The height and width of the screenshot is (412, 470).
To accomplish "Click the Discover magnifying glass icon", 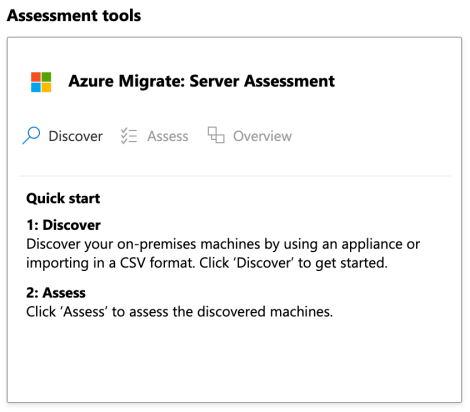I will tap(31, 135).
